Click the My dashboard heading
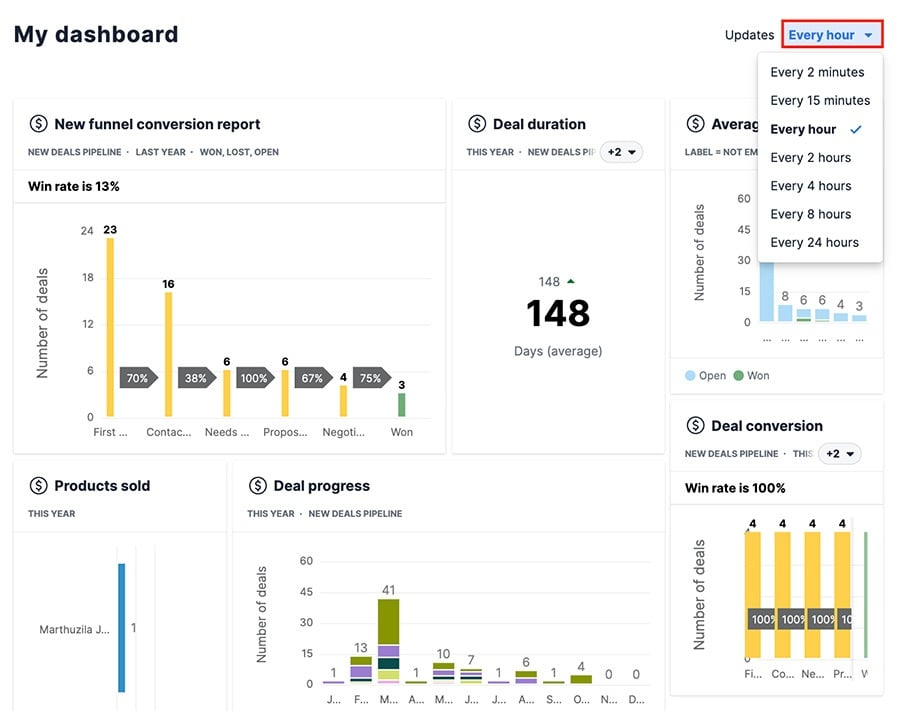 pos(95,33)
